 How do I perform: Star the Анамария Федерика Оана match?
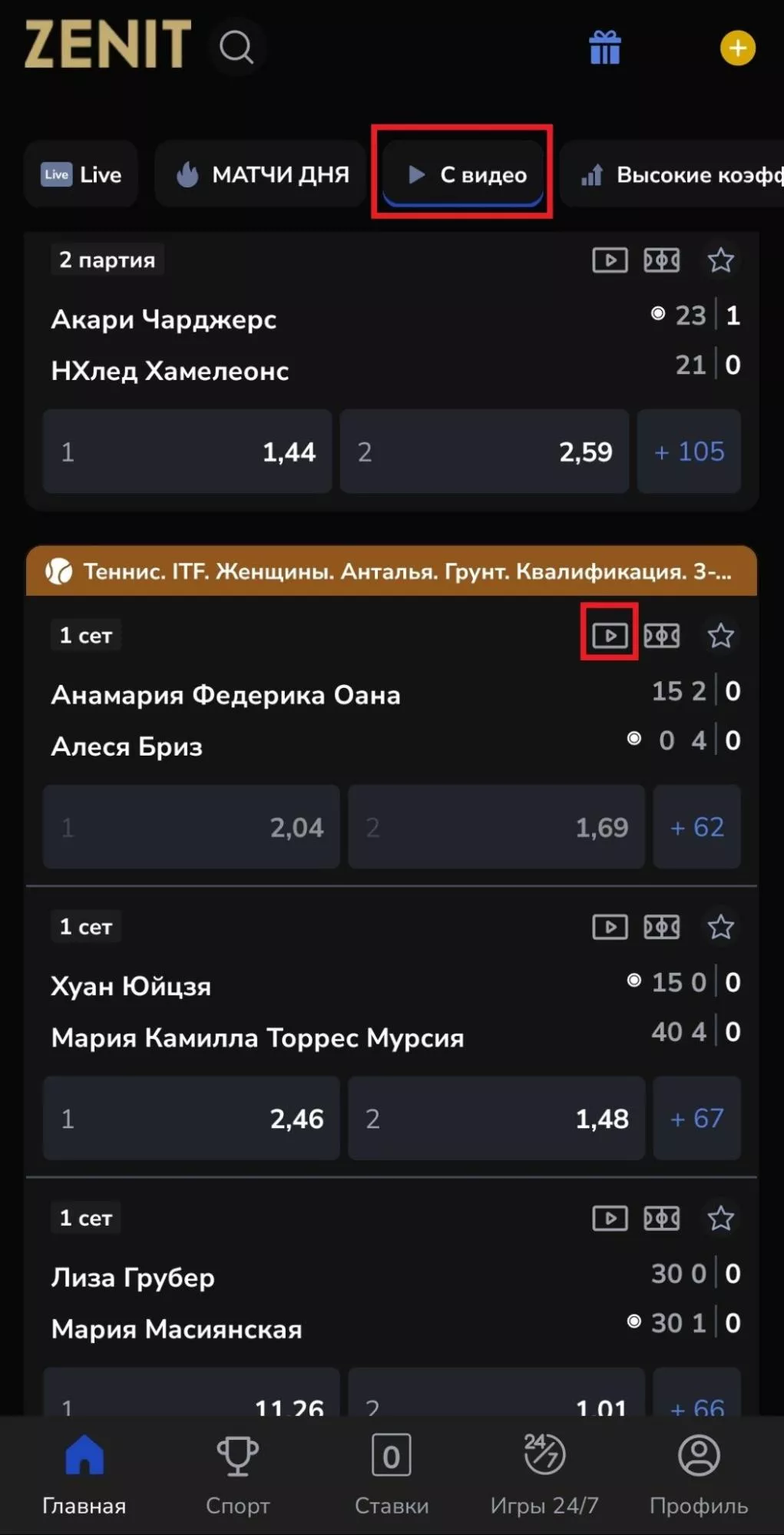(720, 636)
